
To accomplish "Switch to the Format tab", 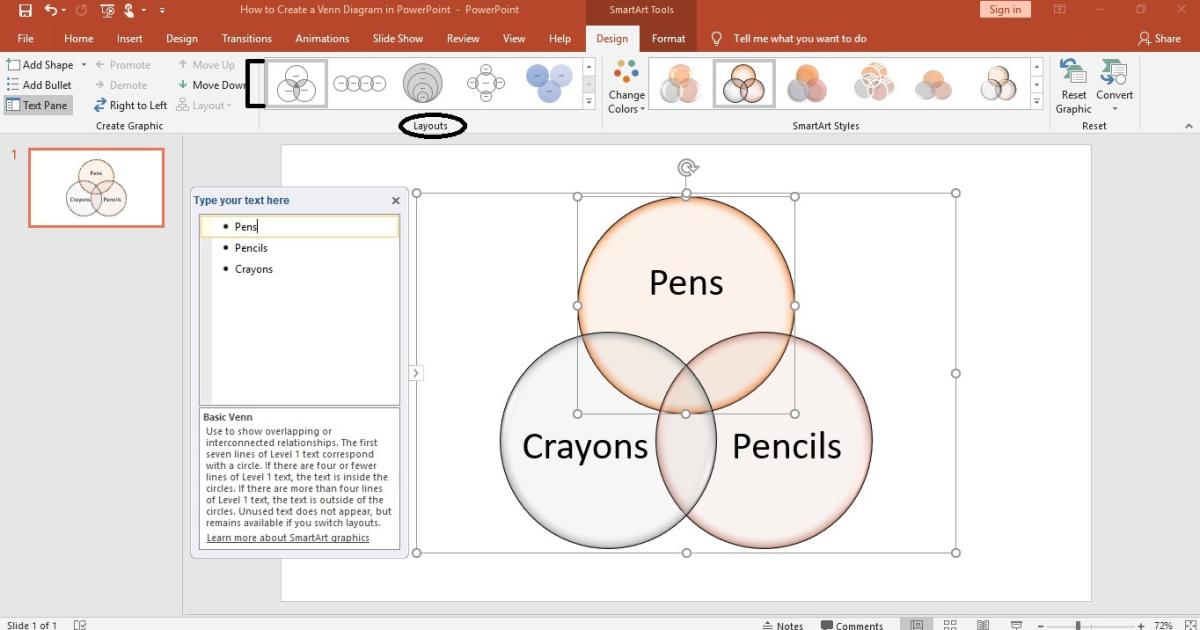I will [x=668, y=38].
